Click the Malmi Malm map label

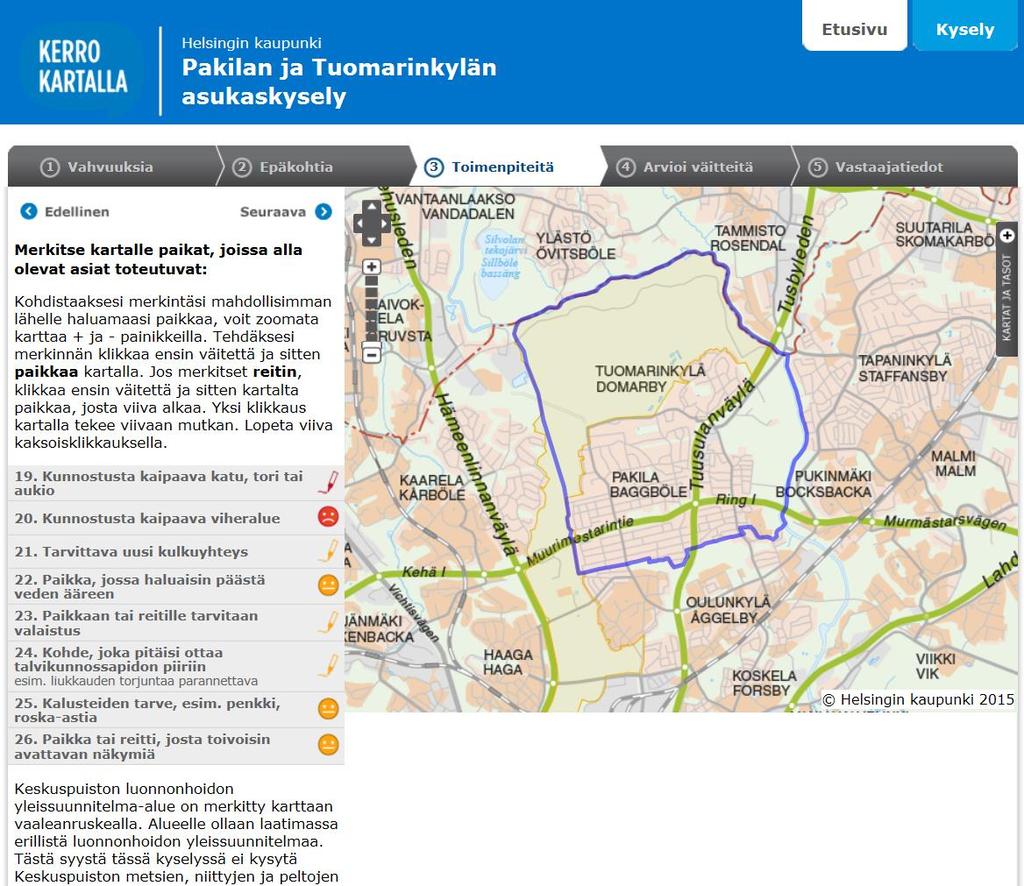tap(954, 464)
